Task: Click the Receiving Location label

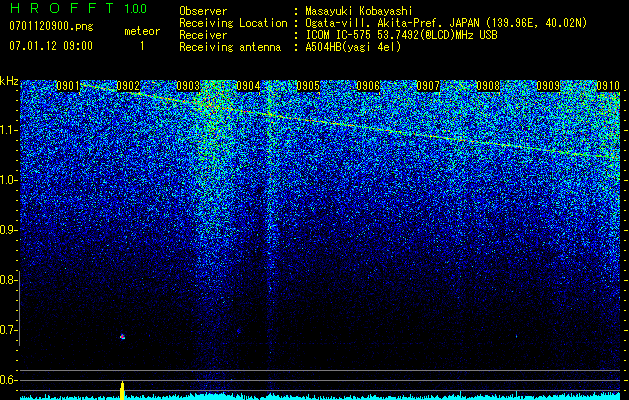Action: pyautogui.click(x=233, y=23)
